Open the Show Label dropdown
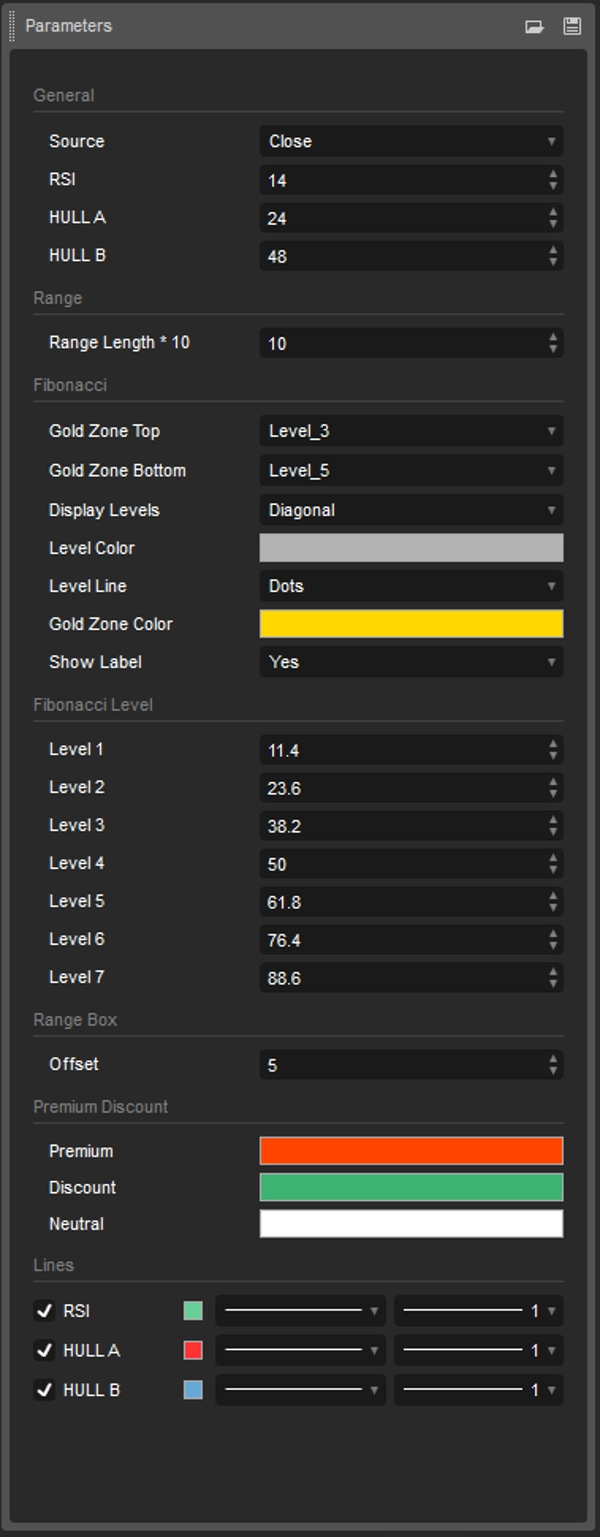The width and height of the screenshot is (600, 1537). pyautogui.click(x=410, y=662)
